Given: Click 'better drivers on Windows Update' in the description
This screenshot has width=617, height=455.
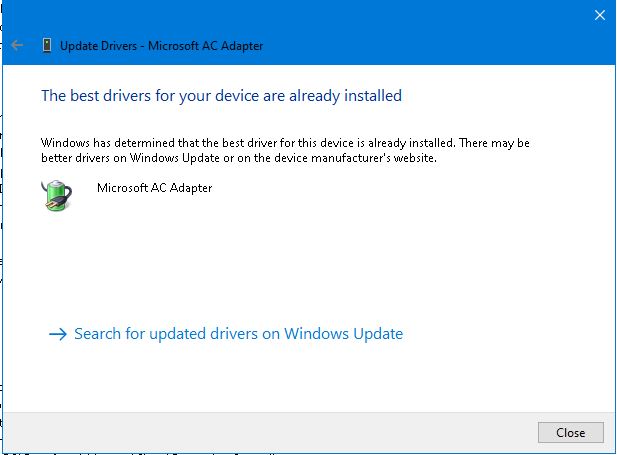Looking at the screenshot, I should [x=122, y=158].
